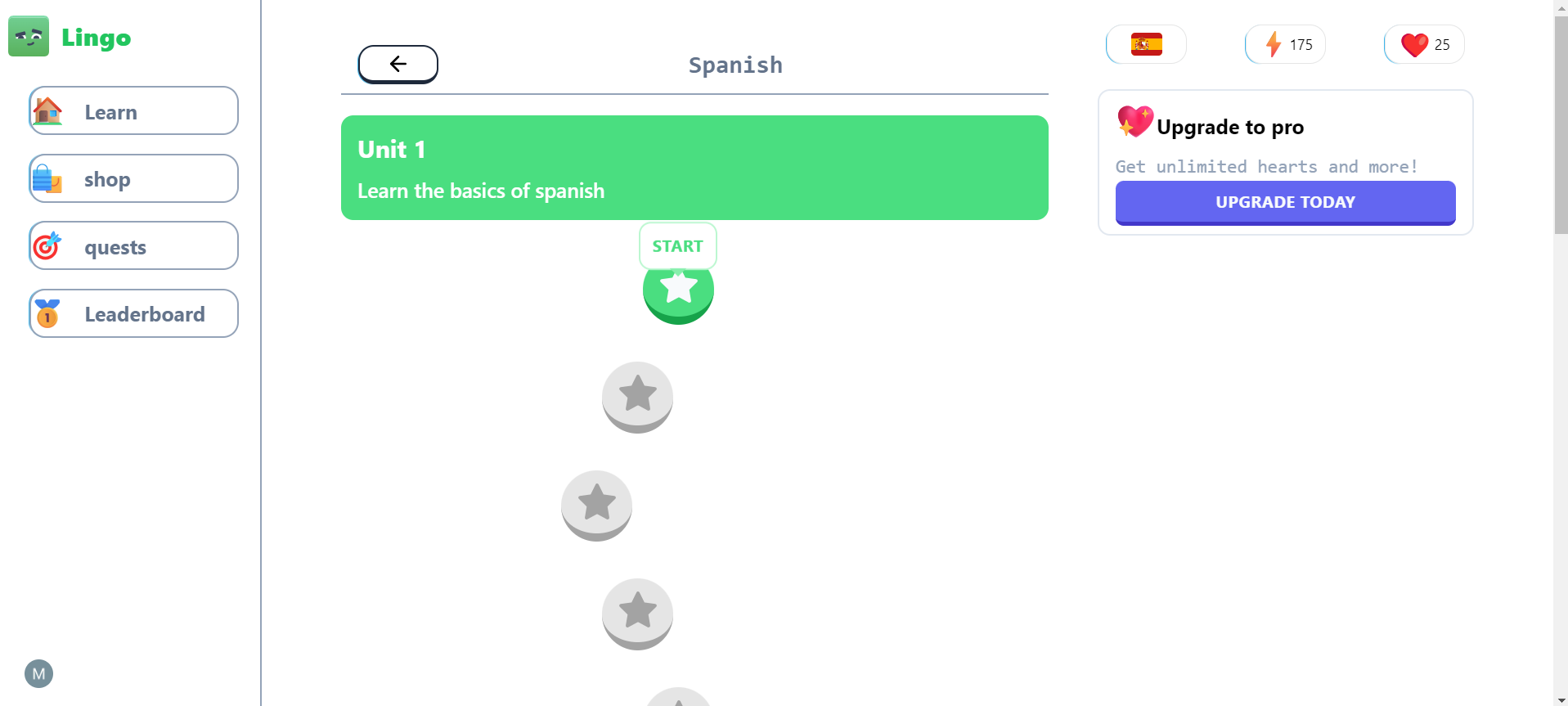The height and width of the screenshot is (706, 1568).
Task: Click the target icon beside quests
Action: pos(47,245)
